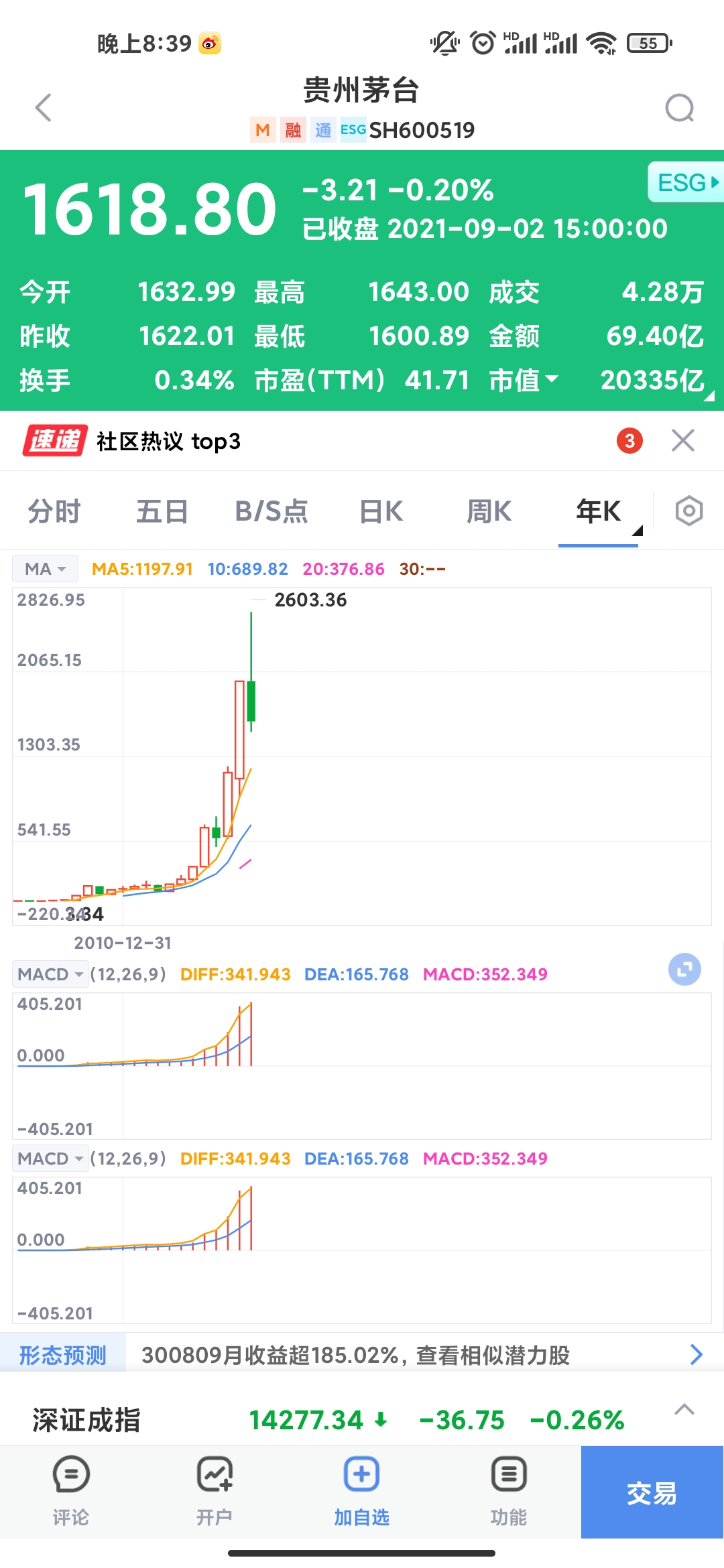The image size is (724, 1568).
Task: Tap the 14277.34 index value
Action: pos(306,1420)
